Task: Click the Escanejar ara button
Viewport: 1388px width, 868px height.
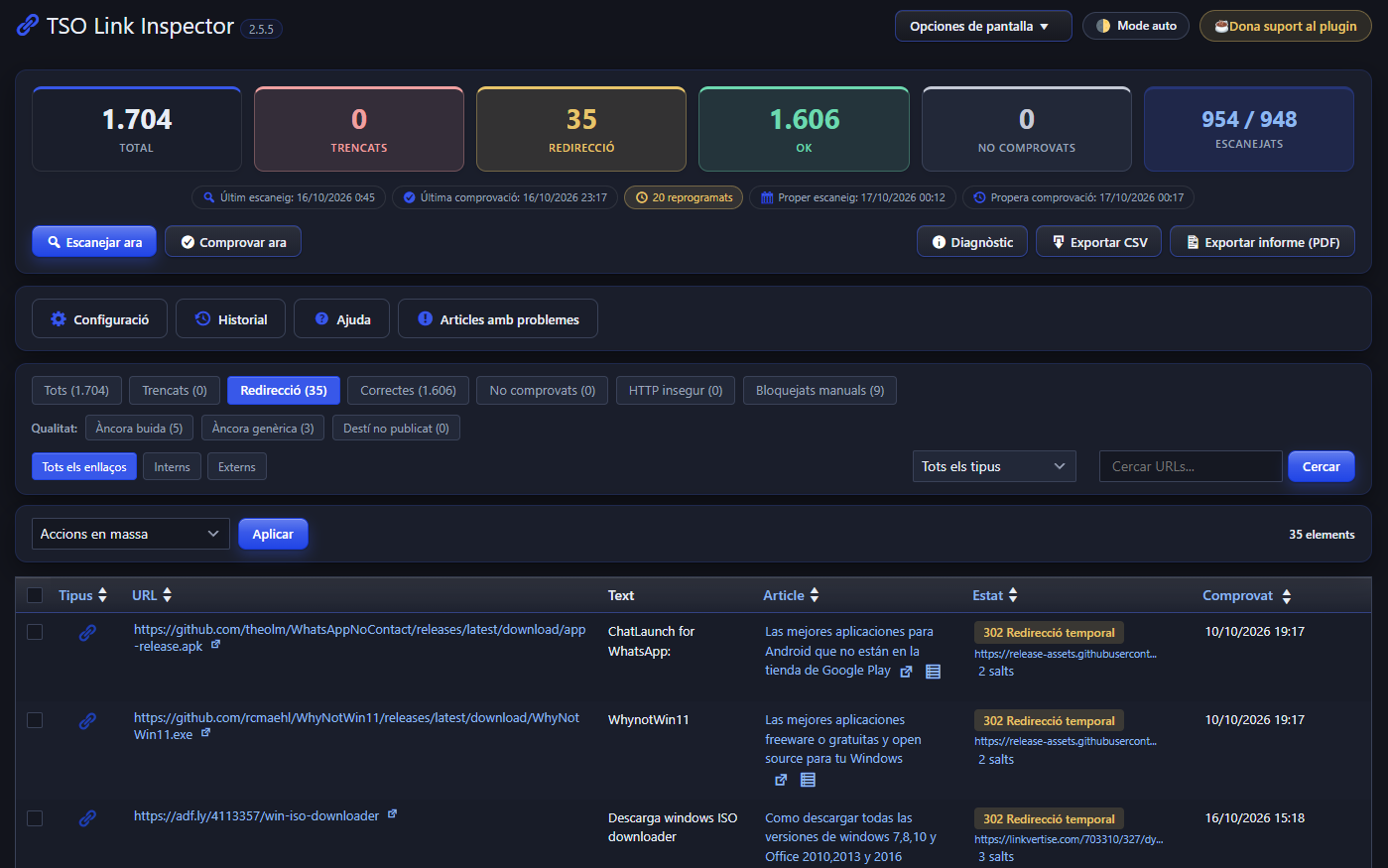Action: coord(94,242)
